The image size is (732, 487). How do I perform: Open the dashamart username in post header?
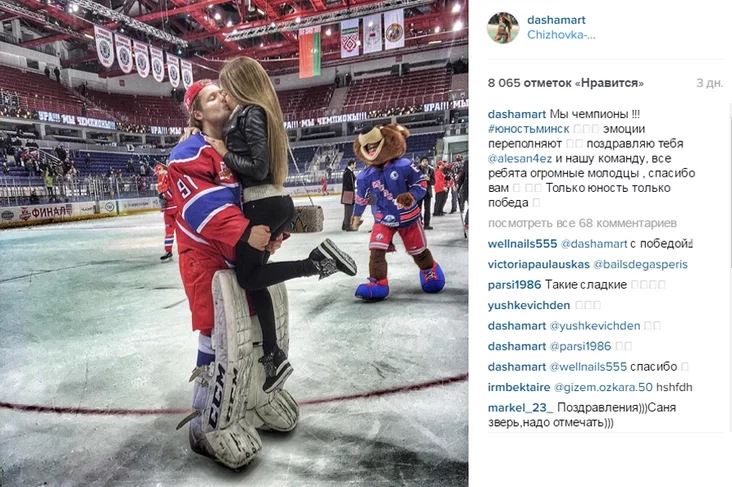556,20
